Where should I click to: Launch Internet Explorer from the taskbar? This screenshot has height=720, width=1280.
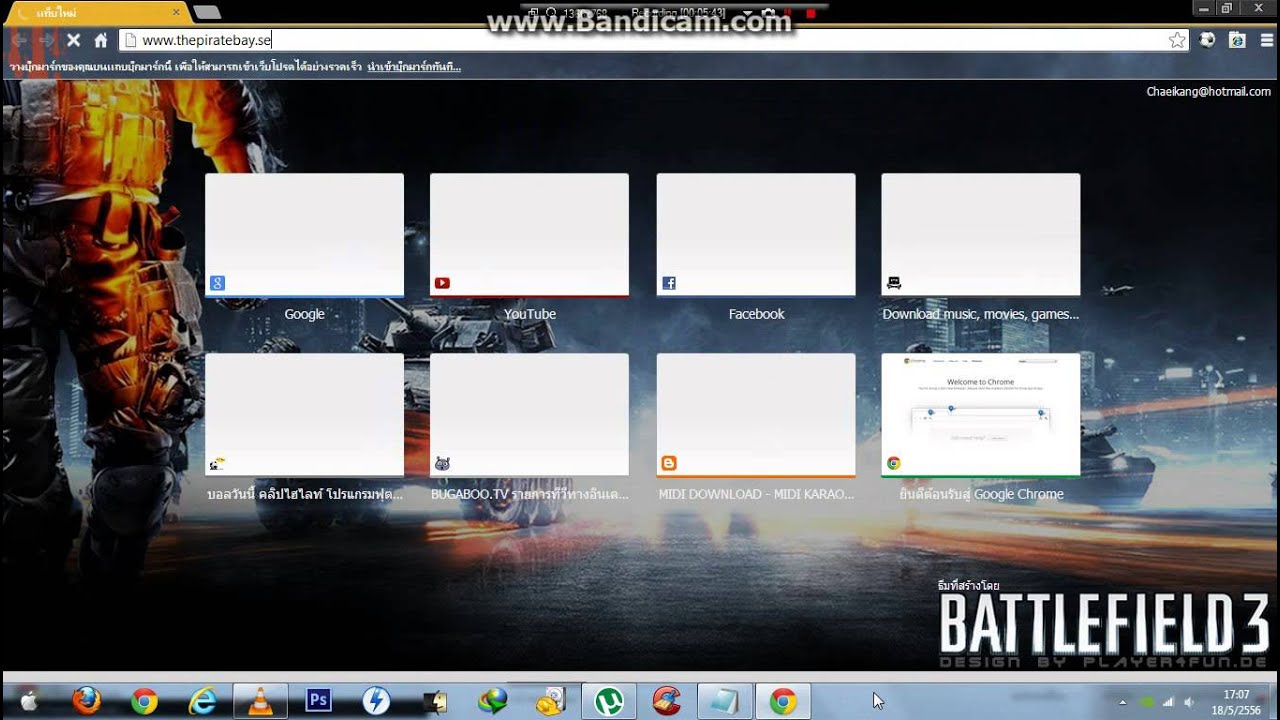tap(202, 701)
